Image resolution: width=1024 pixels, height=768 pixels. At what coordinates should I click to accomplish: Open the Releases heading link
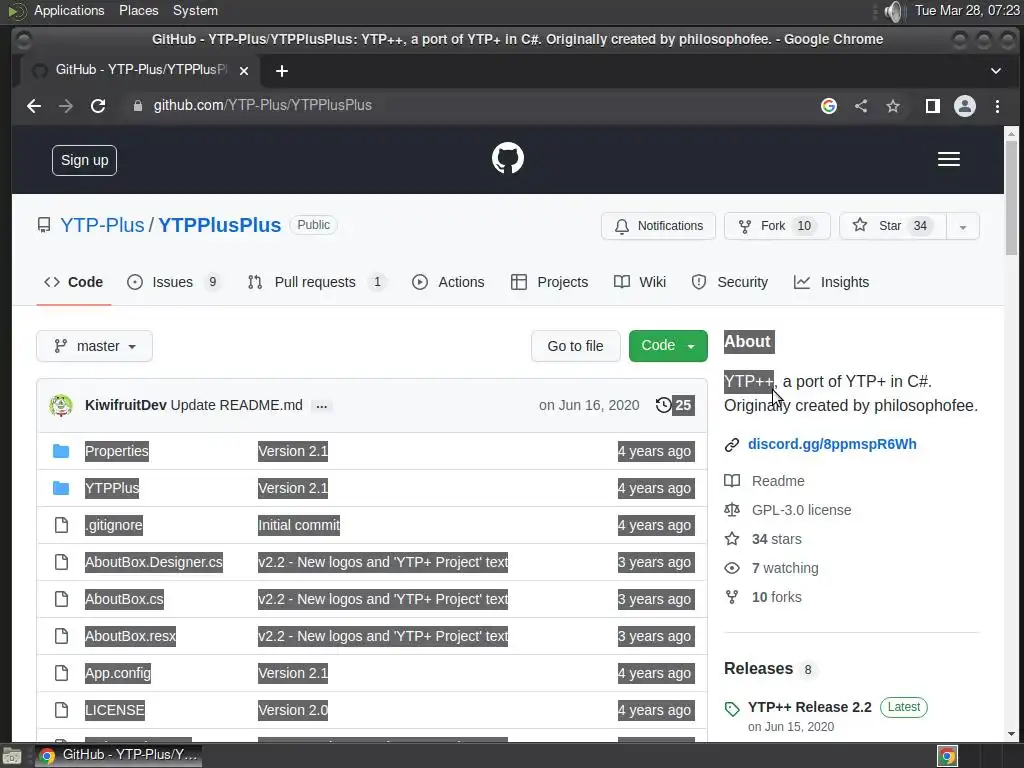tap(758, 669)
